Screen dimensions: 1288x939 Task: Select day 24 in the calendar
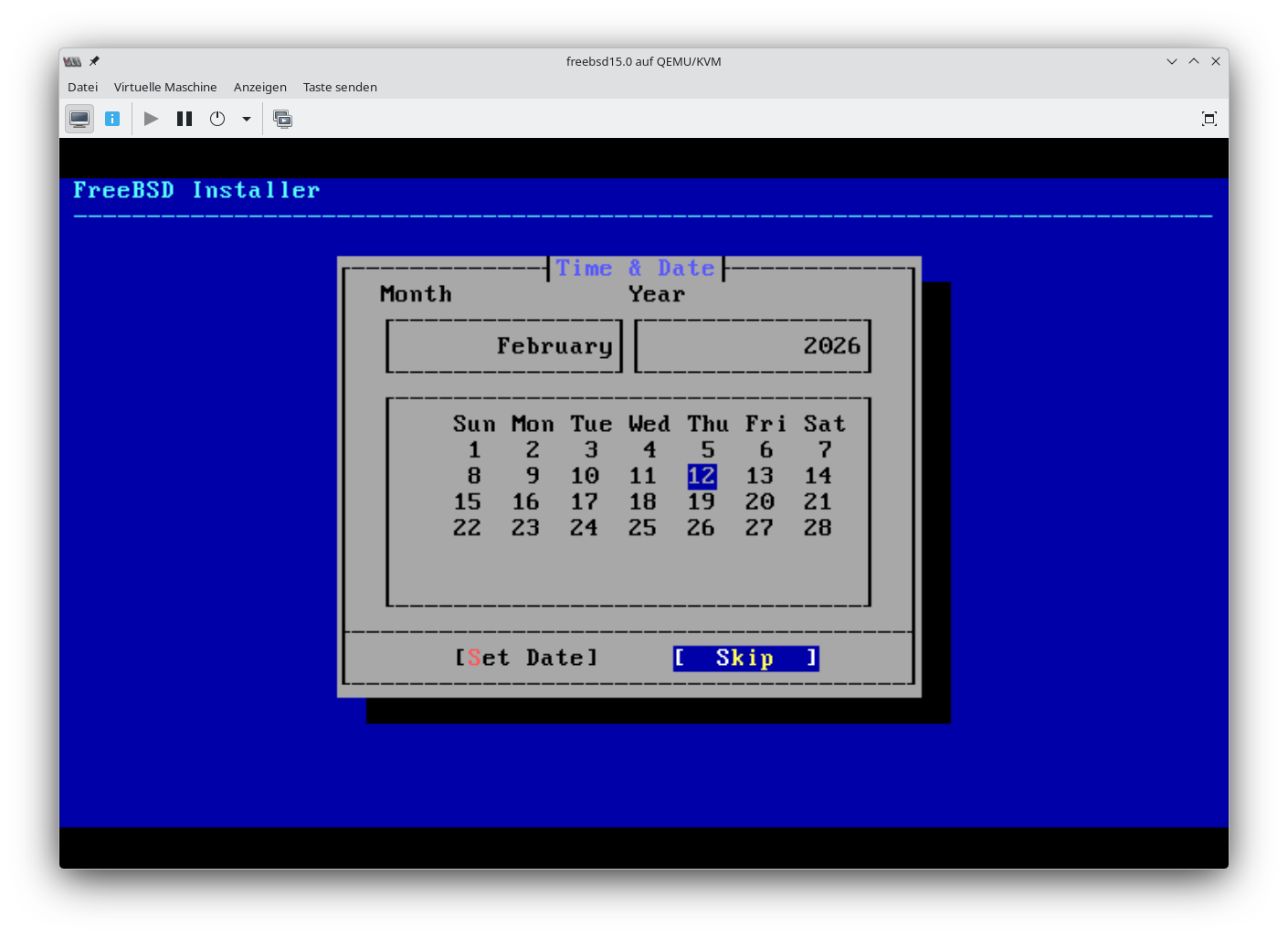[585, 528]
